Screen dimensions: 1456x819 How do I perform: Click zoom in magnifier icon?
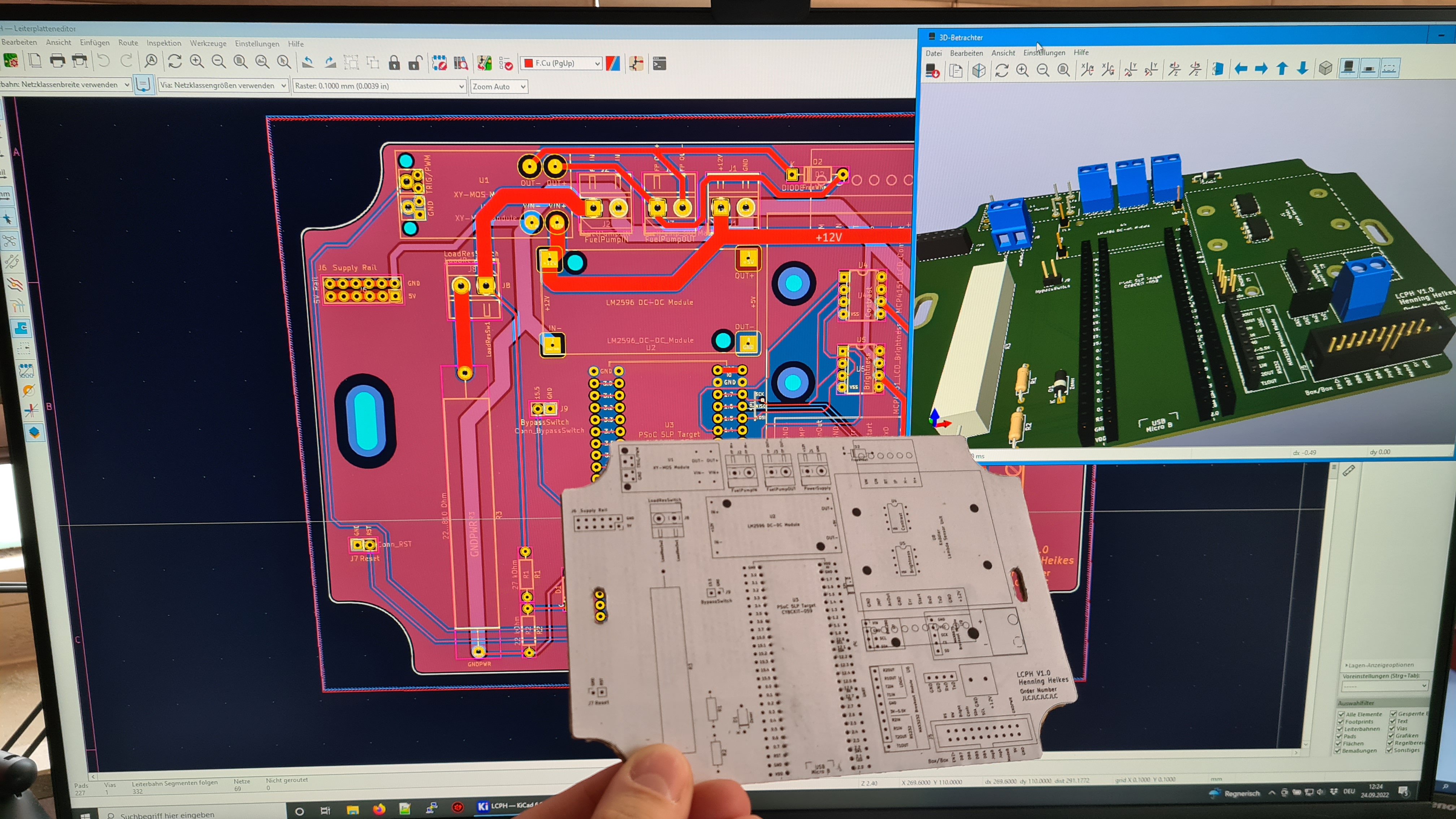point(196,62)
